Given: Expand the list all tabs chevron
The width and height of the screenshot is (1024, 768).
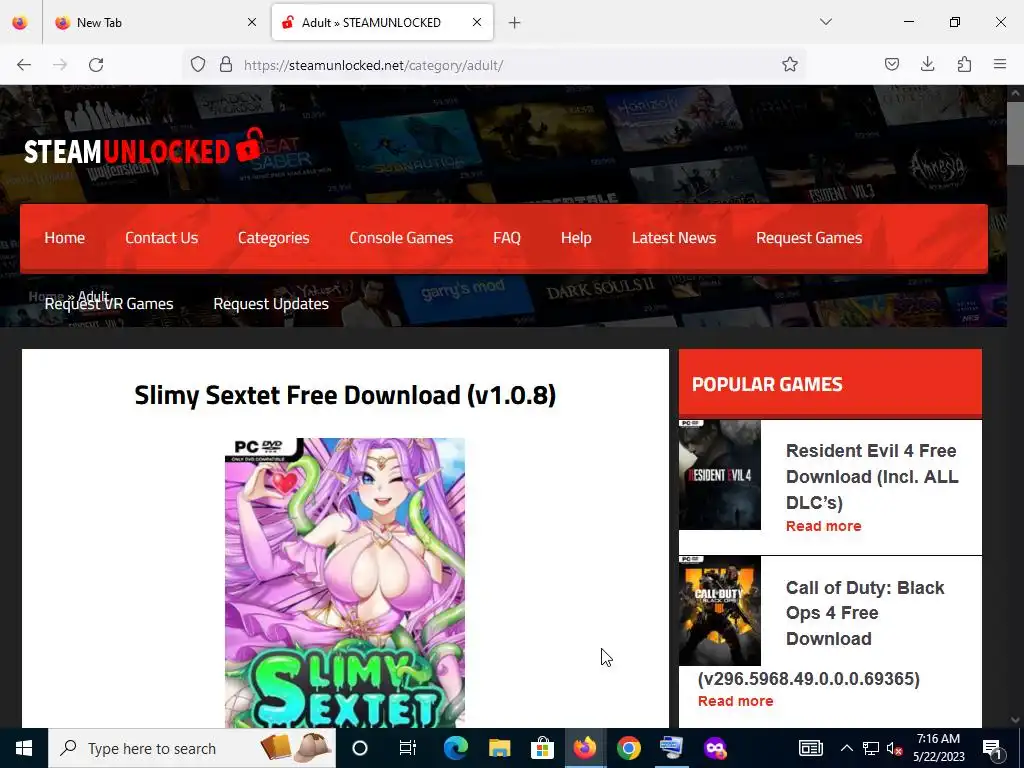Looking at the screenshot, I should click(x=825, y=22).
